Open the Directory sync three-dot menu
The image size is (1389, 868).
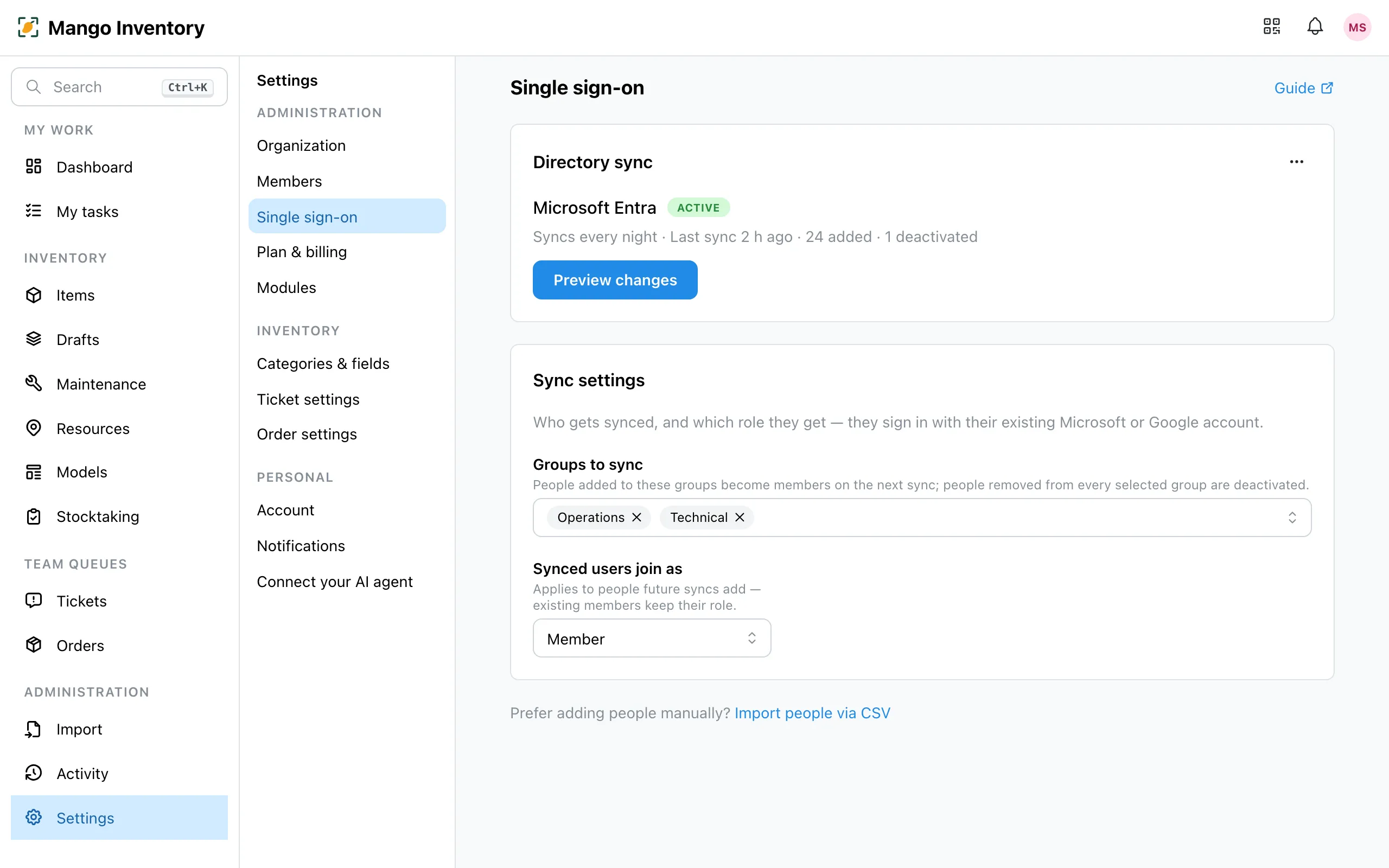(1297, 162)
